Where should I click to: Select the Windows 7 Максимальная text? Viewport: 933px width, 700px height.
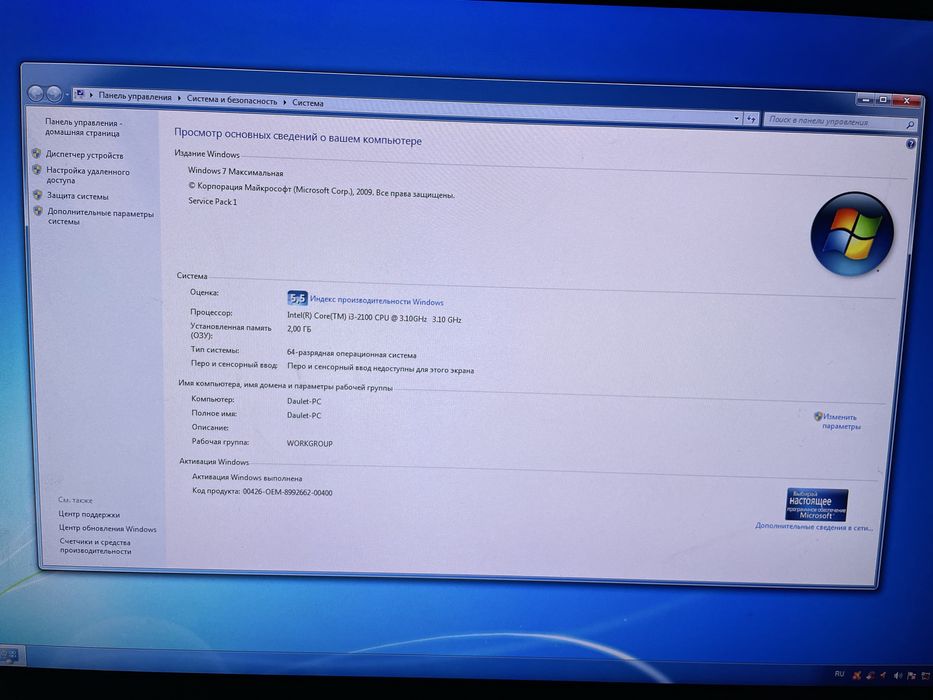click(x=236, y=171)
